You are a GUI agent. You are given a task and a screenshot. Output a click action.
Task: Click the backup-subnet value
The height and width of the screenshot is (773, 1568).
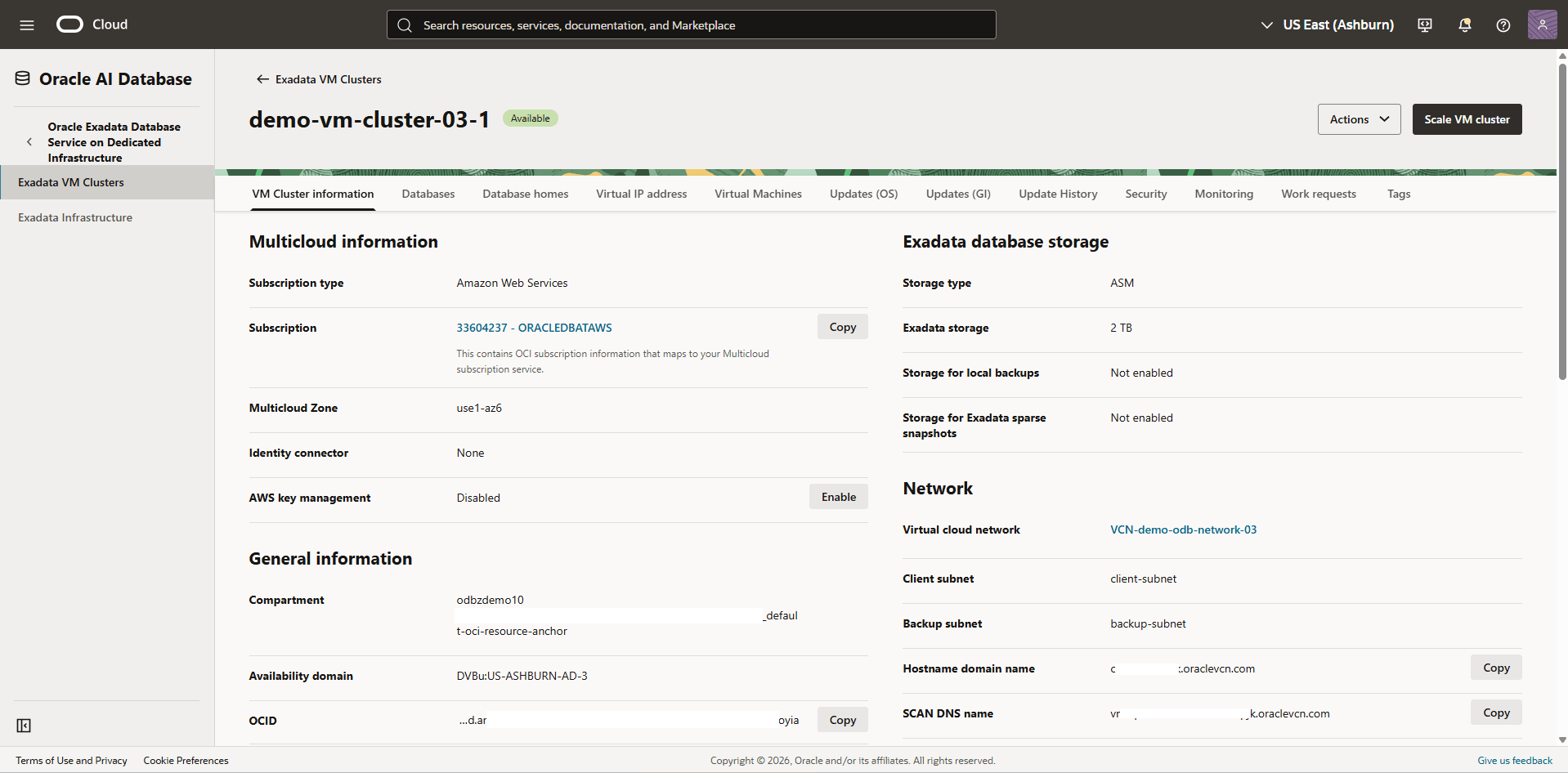pos(1148,623)
